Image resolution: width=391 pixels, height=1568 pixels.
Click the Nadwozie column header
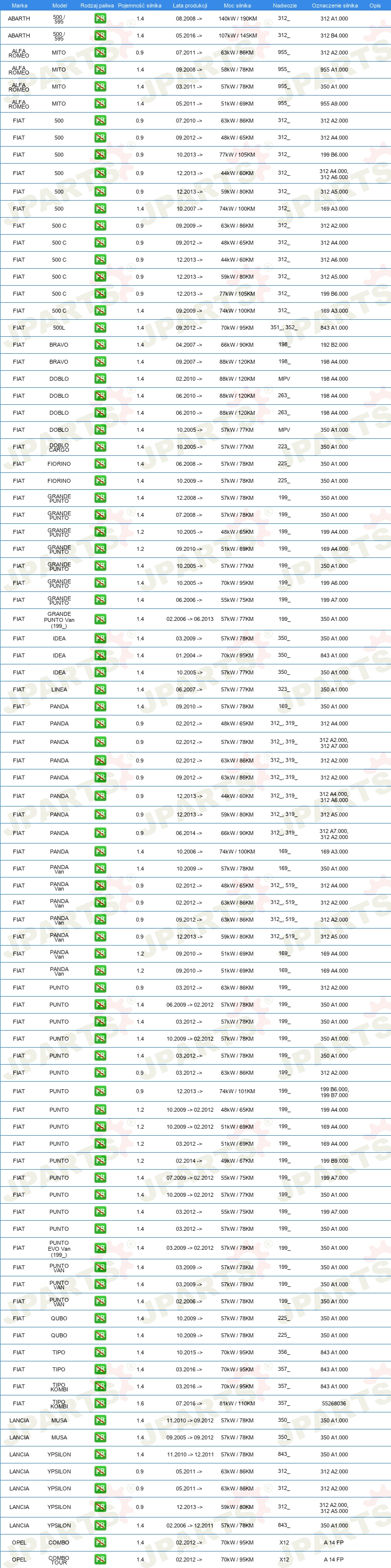pos(284,6)
